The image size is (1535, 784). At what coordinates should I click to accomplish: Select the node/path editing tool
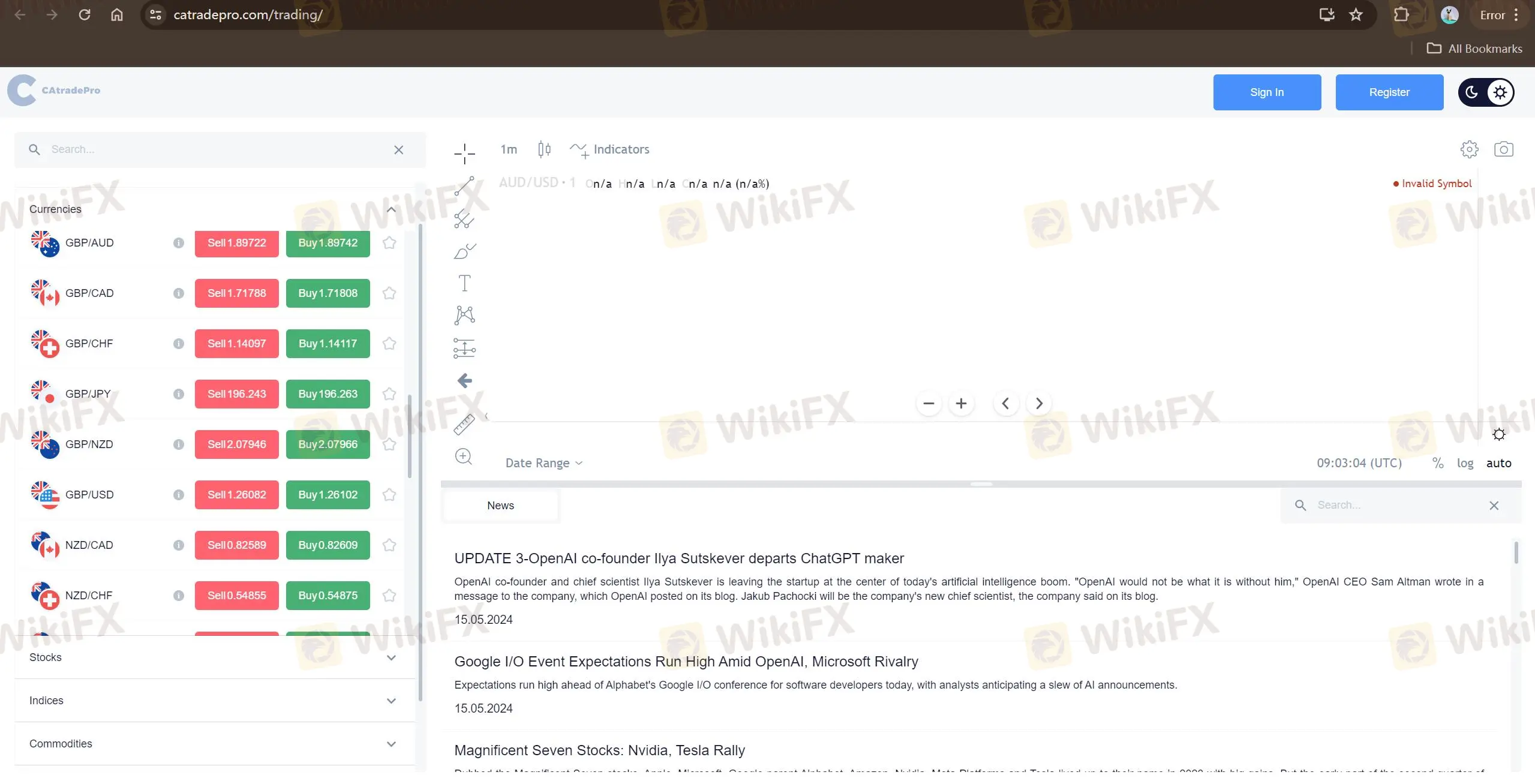tap(464, 314)
